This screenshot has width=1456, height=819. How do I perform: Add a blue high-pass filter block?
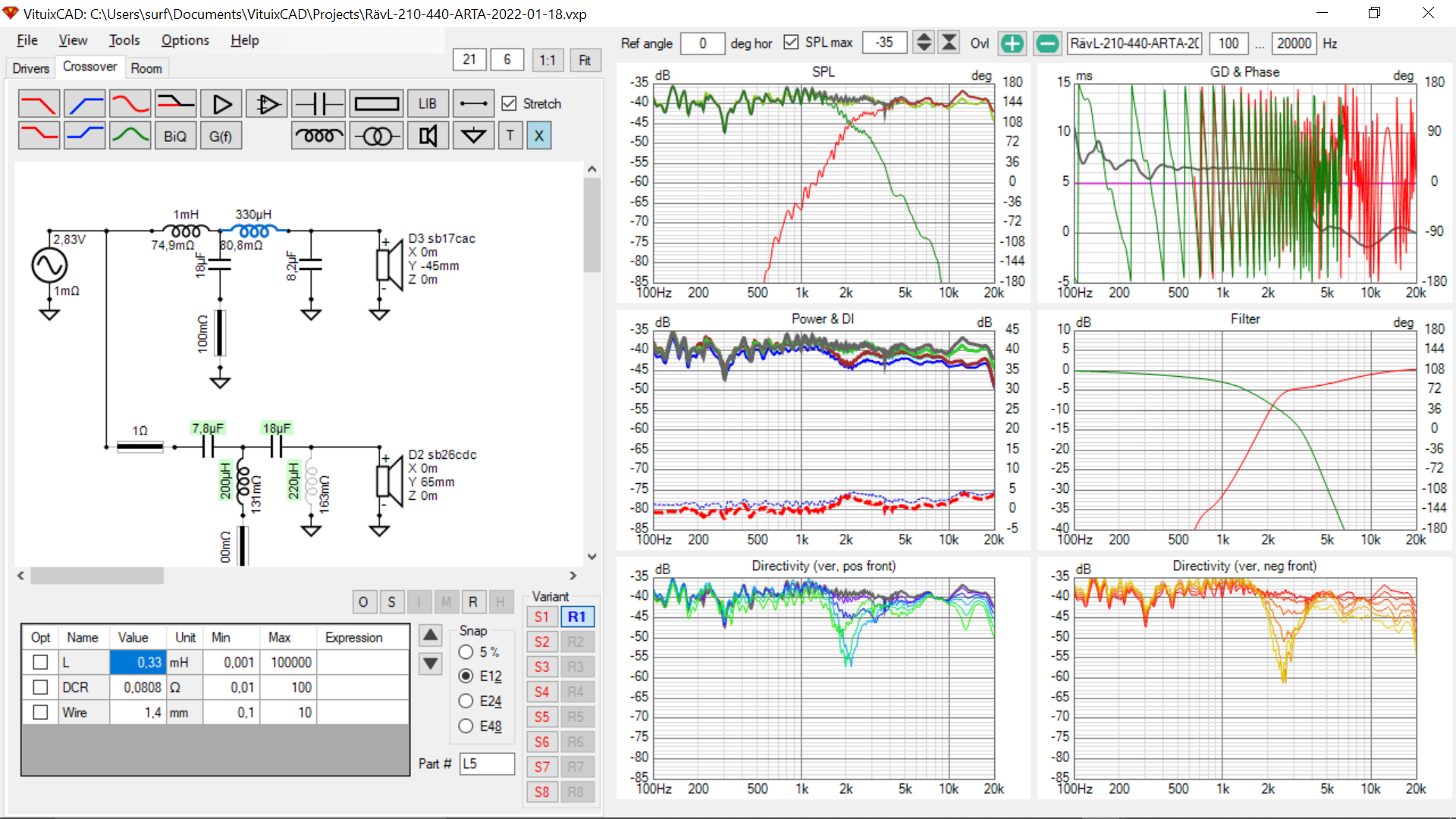tap(84, 104)
